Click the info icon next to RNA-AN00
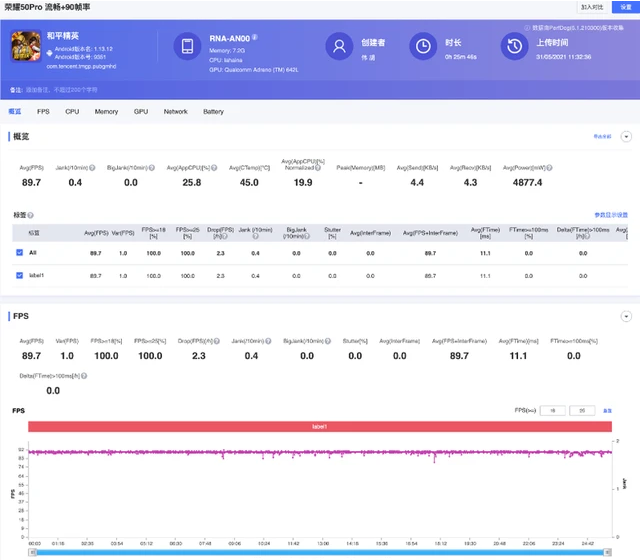640x560 pixels. (x=255, y=37)
